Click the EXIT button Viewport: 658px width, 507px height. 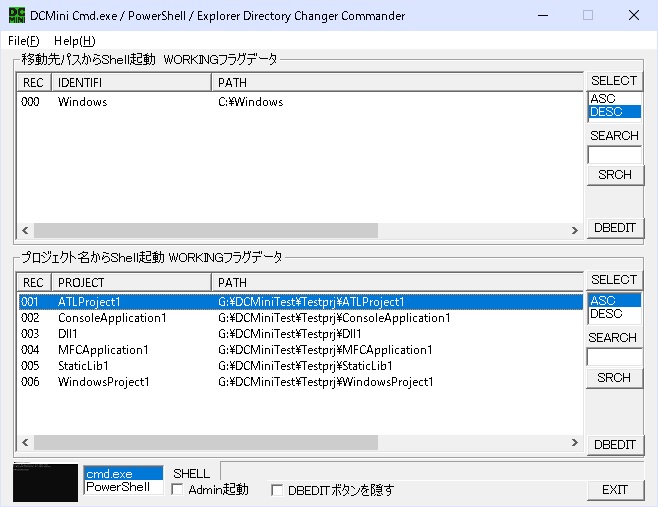pos(614,490)
